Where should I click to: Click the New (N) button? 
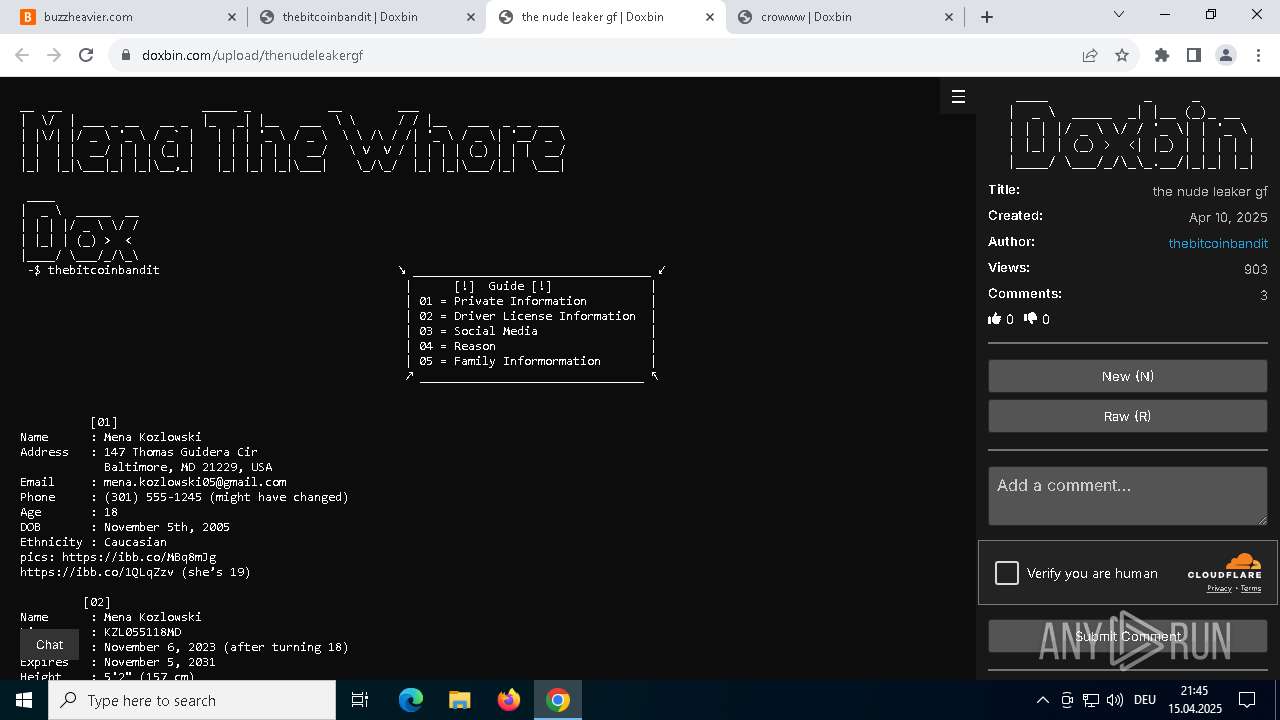pyautogui.click(x=1128, y=376)
